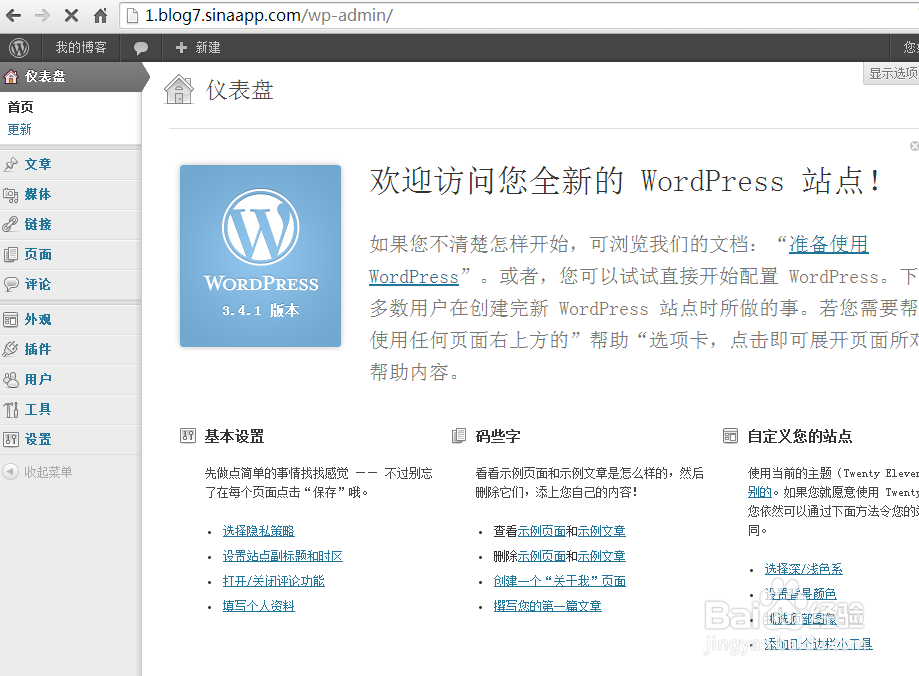The width and height of the screenshot is (919, 676).
Task: Open the 填写个人资料 link
Action: [x=258, y=606]
